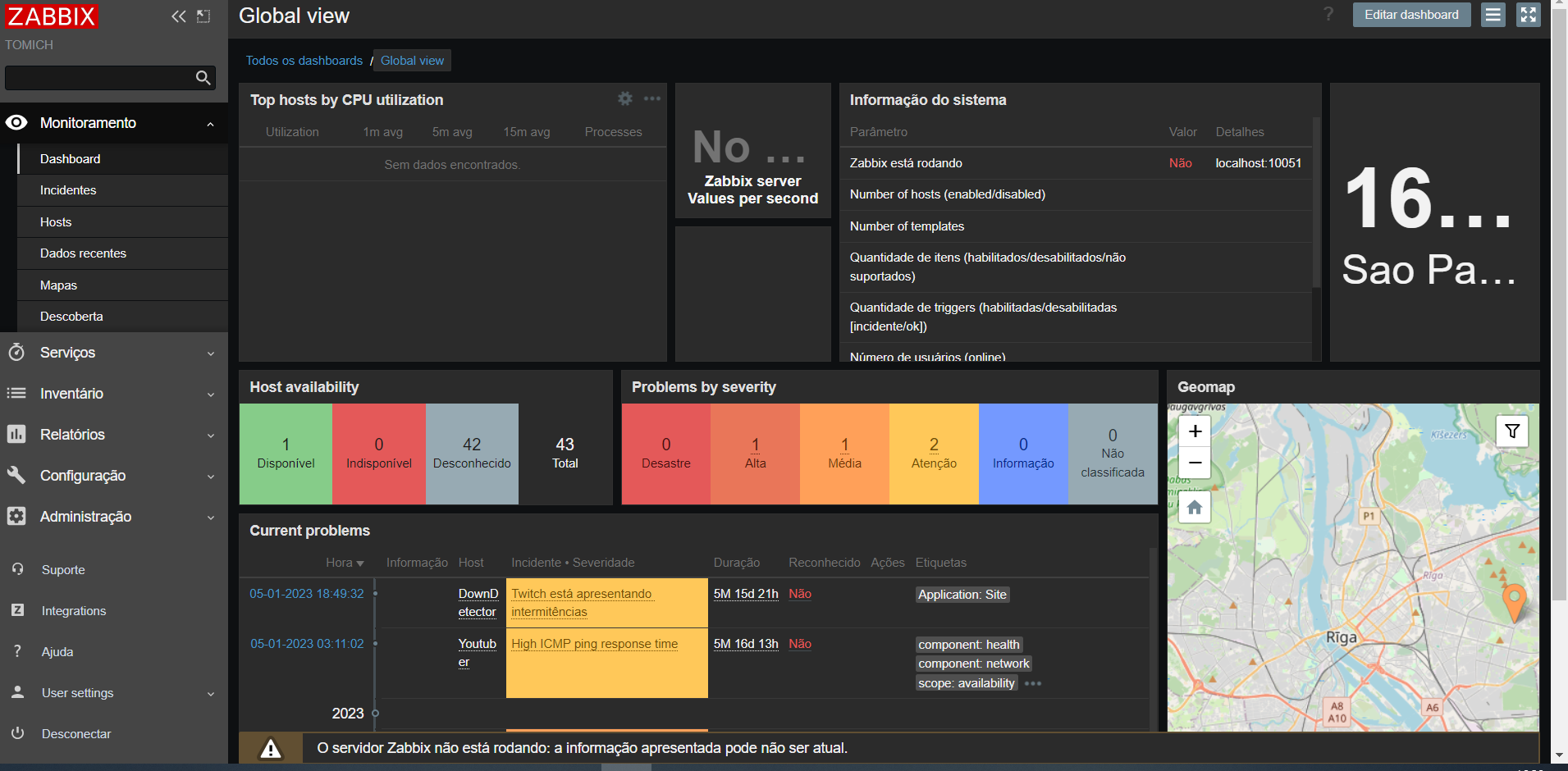Click the green Disponível availability tile

pyautogui.click(x=286, y=454)
